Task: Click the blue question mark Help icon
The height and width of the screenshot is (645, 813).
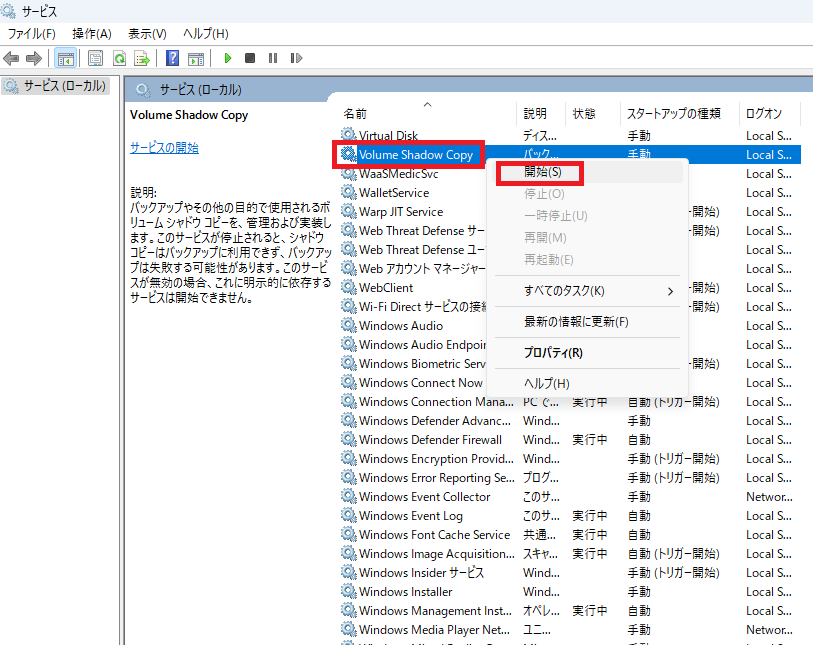Action: coord(173,58)
